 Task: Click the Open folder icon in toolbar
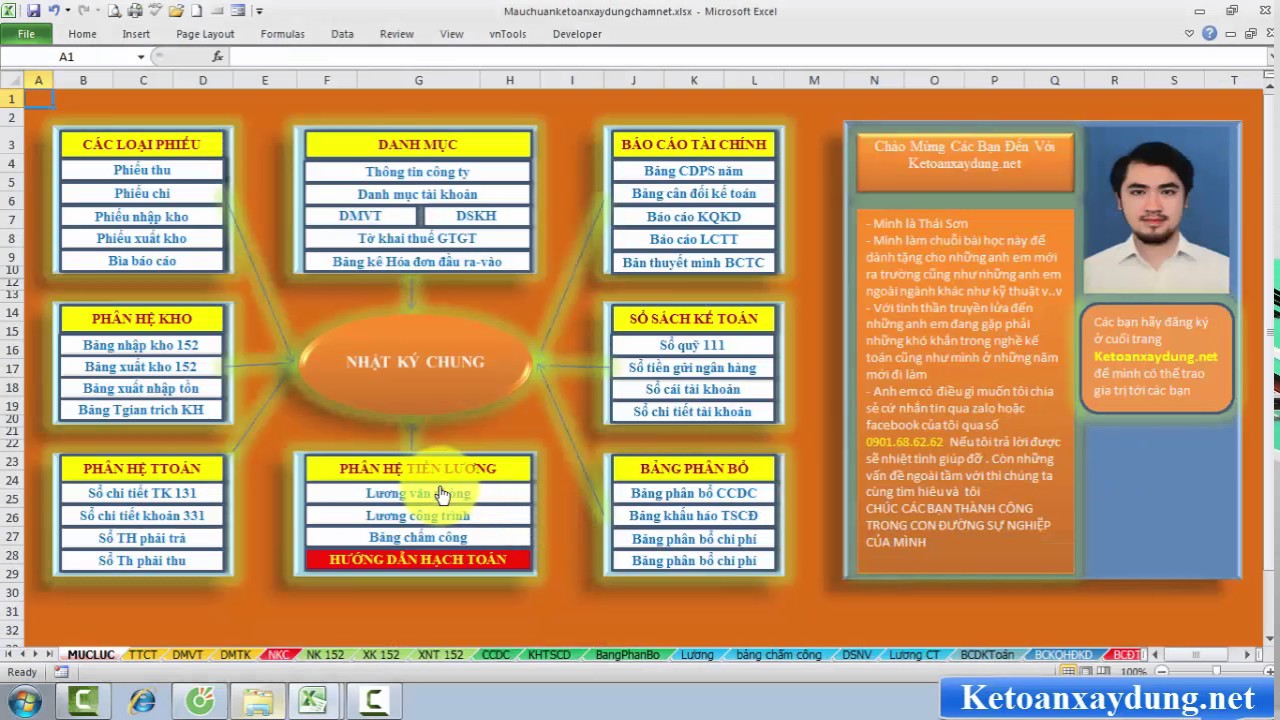point(177,11)
